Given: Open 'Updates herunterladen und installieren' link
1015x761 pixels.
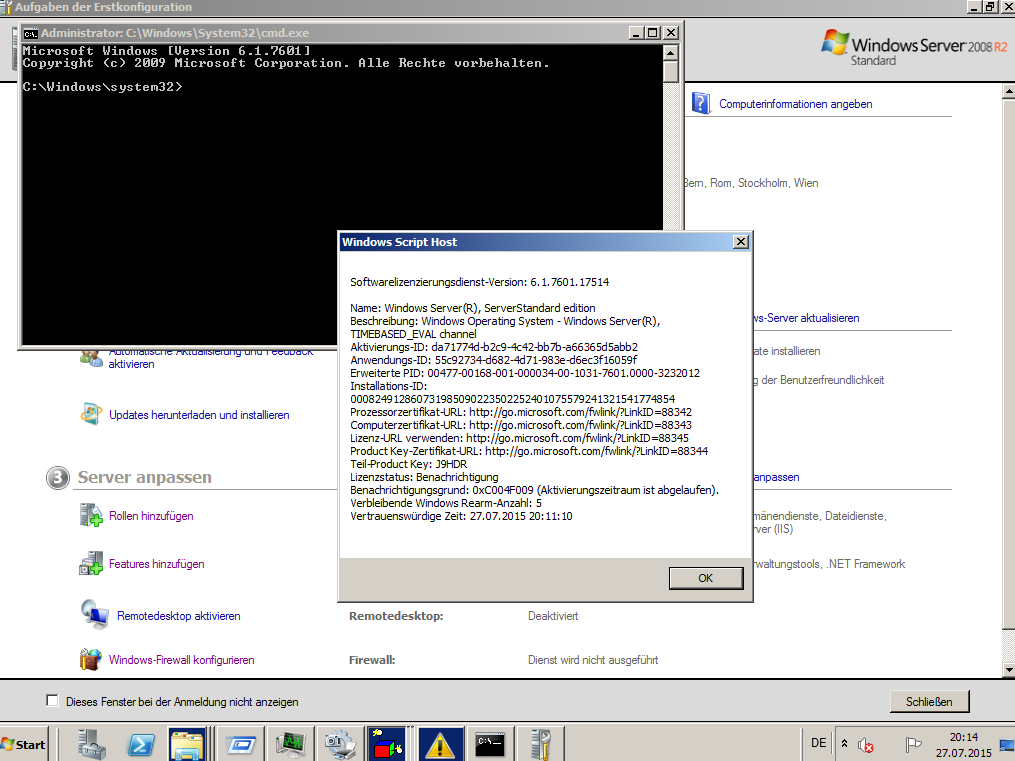Looking at the screenshot, I should click(199, 415).
